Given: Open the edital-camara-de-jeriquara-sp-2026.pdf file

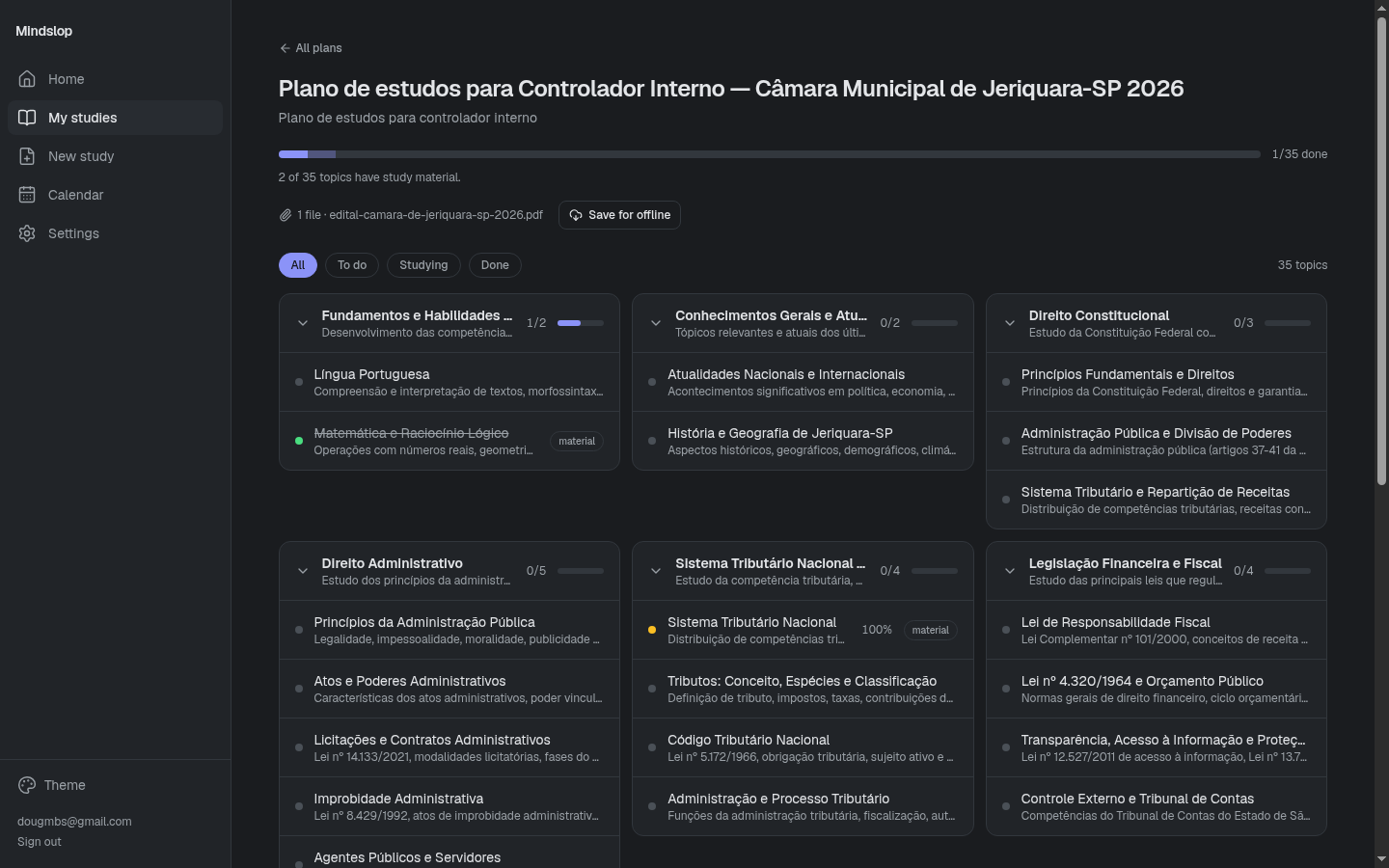Looking at the screenshot, I should pyautogui.click(x=436, y=215).
